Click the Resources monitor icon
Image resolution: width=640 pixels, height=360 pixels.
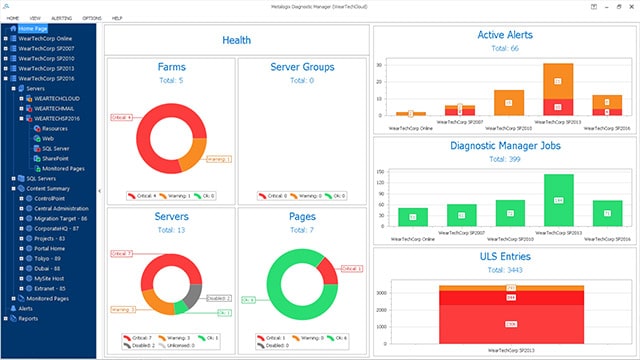[37, 128]
